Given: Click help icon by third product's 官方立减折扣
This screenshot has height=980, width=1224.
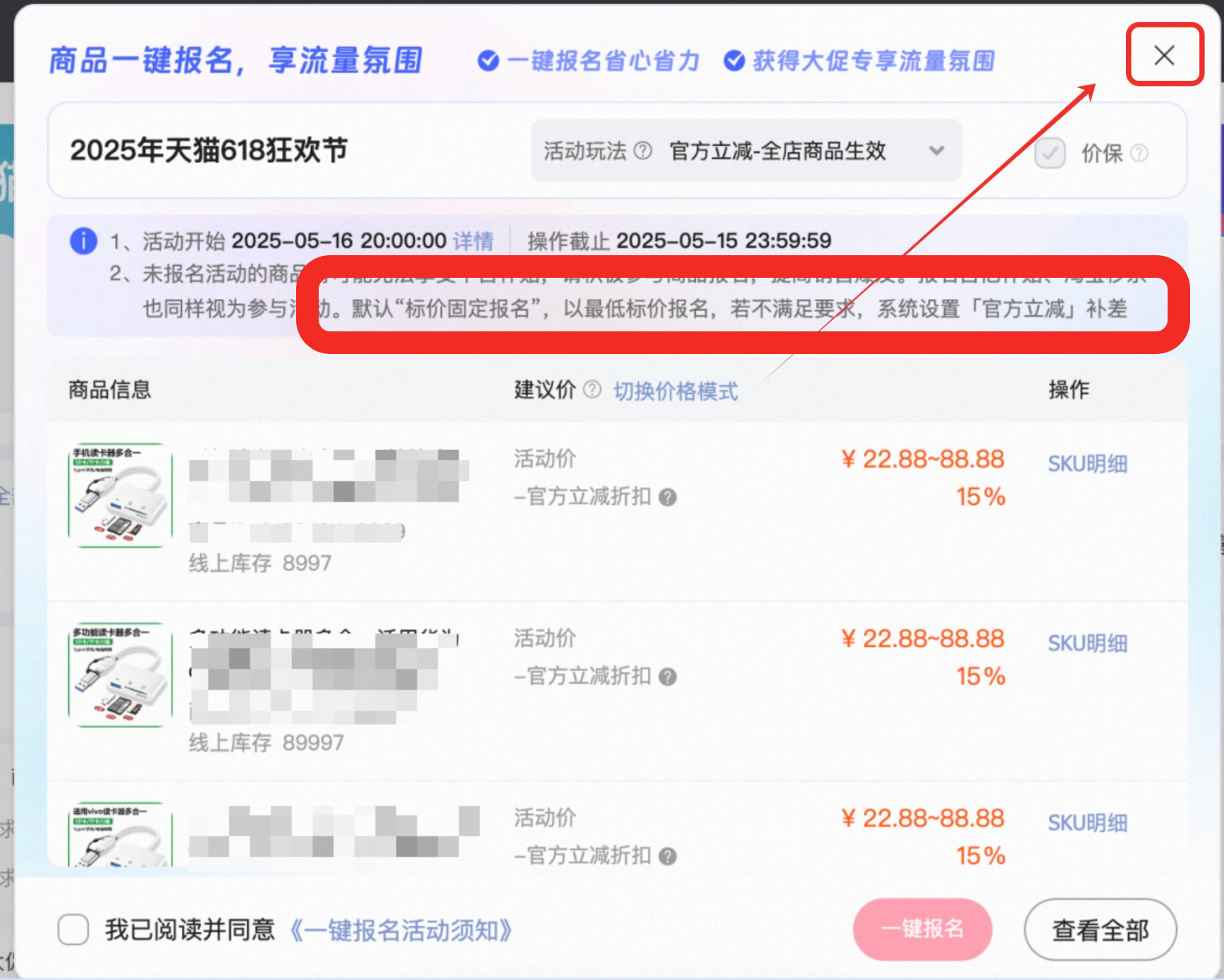Looking at the screenshot, I should tap(667, 857).
